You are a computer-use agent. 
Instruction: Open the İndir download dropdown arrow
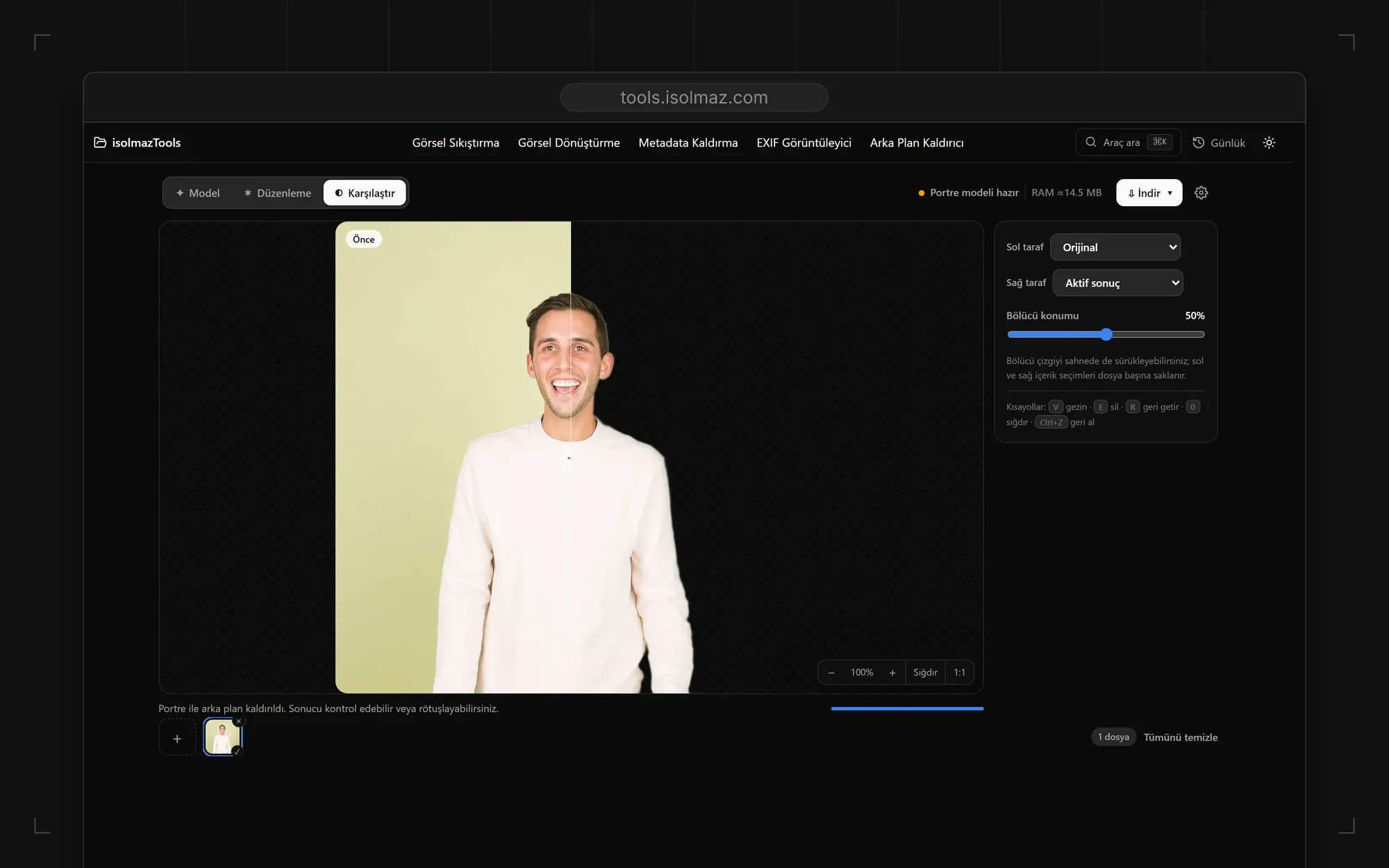tap(1170, 193)
